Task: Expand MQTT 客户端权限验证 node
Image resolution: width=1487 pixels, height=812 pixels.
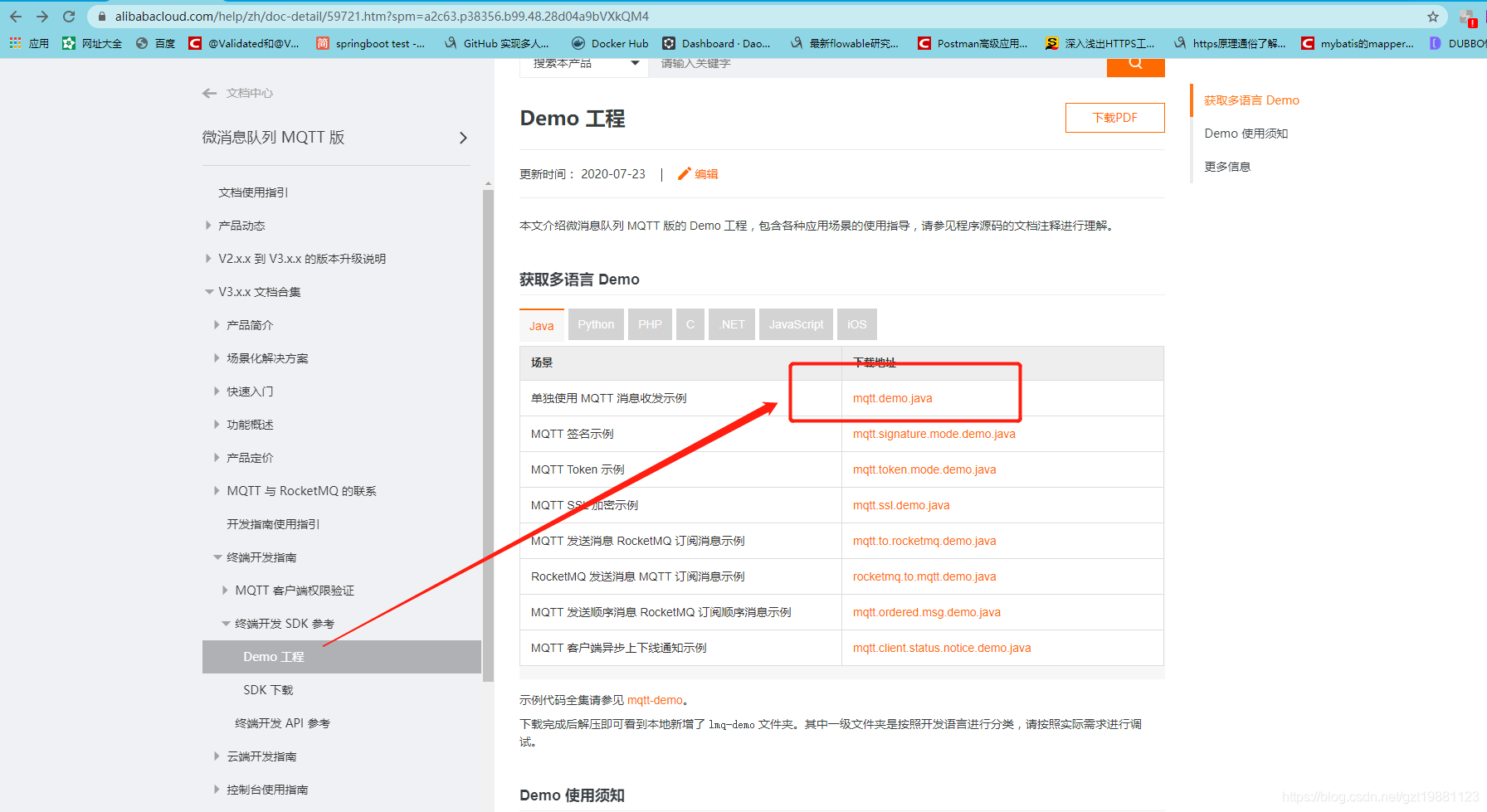Action: pos(225,591)
